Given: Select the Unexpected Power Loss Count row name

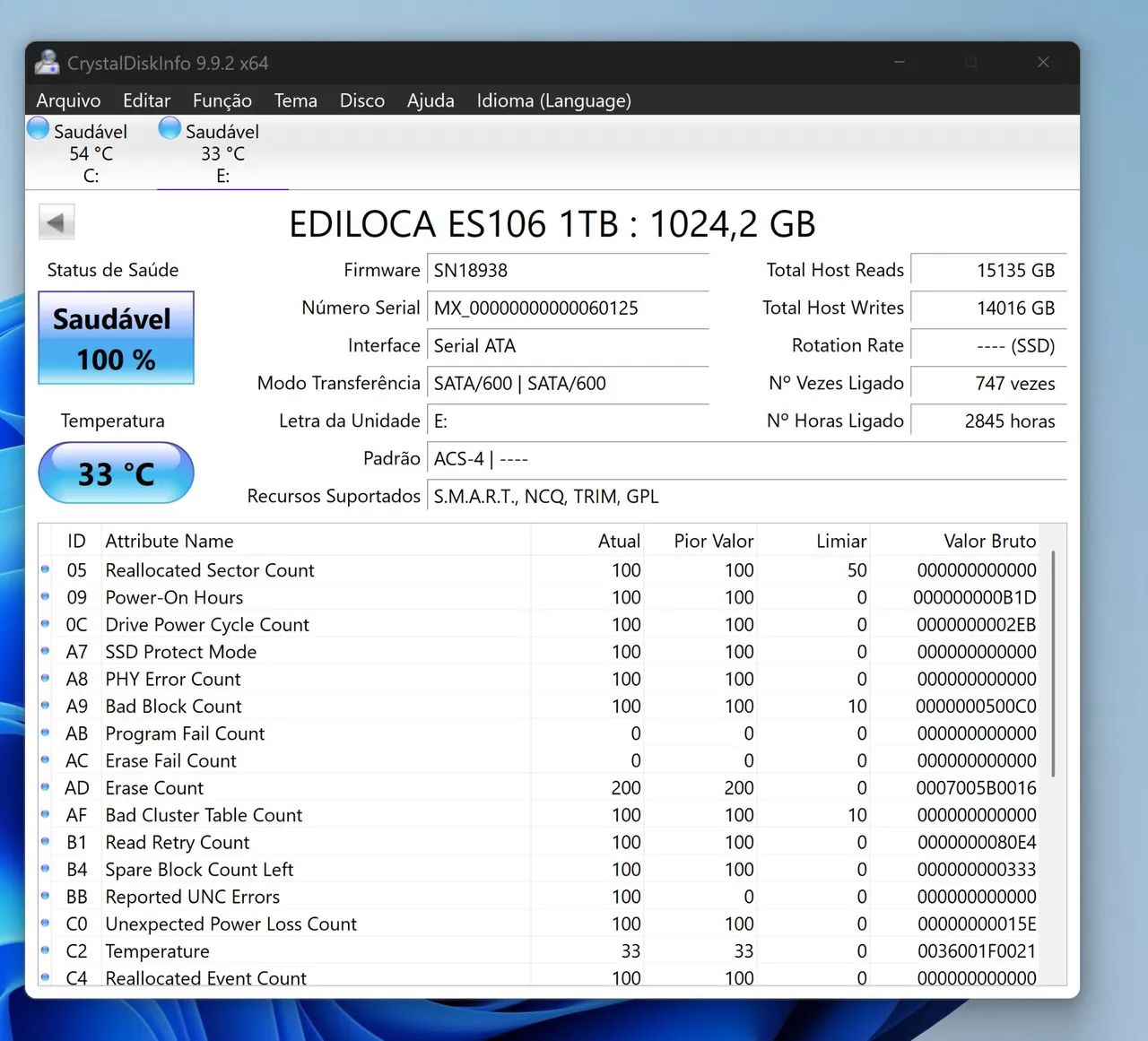Looking at the screenshot, I should pos(230,924).
